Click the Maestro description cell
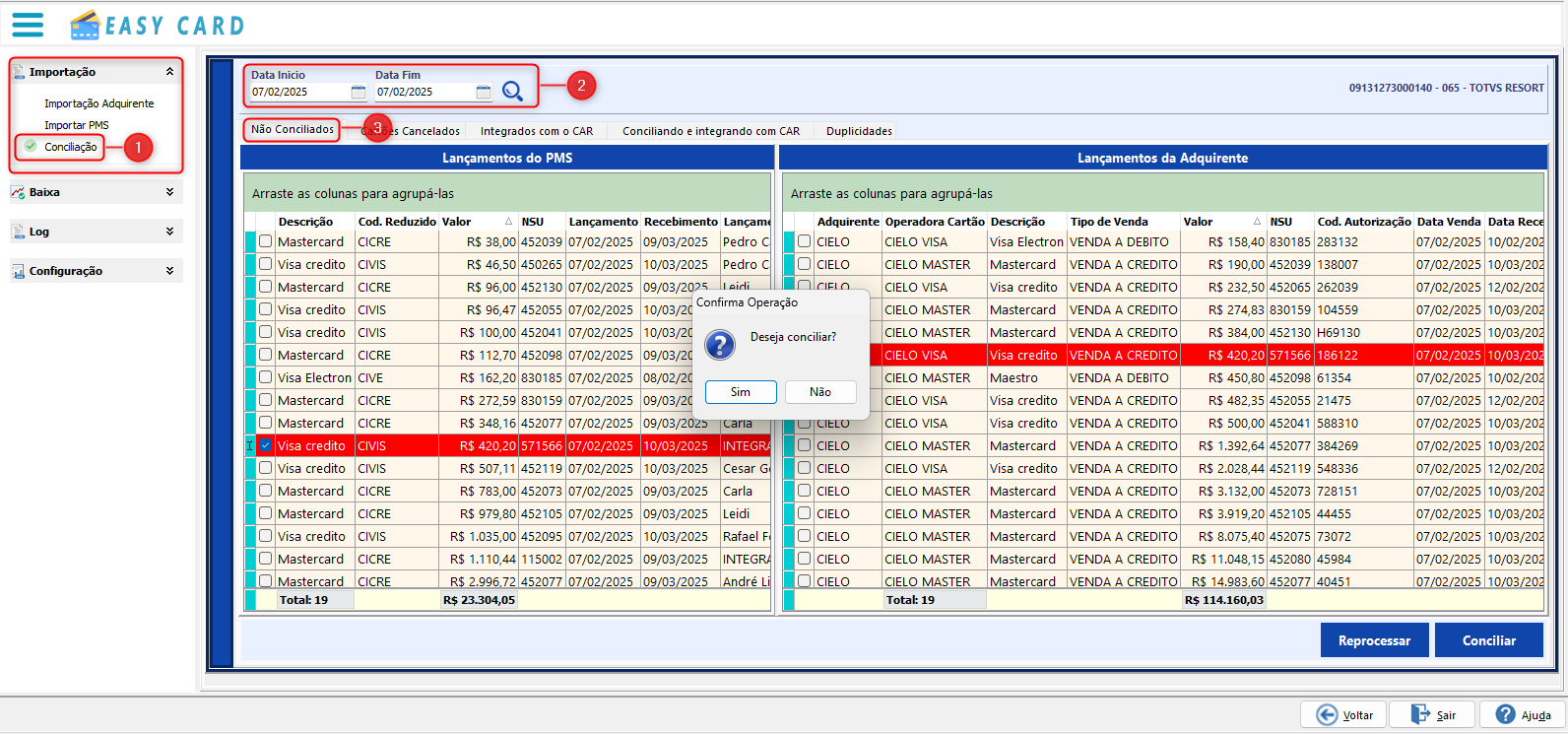 (1027, 377)
